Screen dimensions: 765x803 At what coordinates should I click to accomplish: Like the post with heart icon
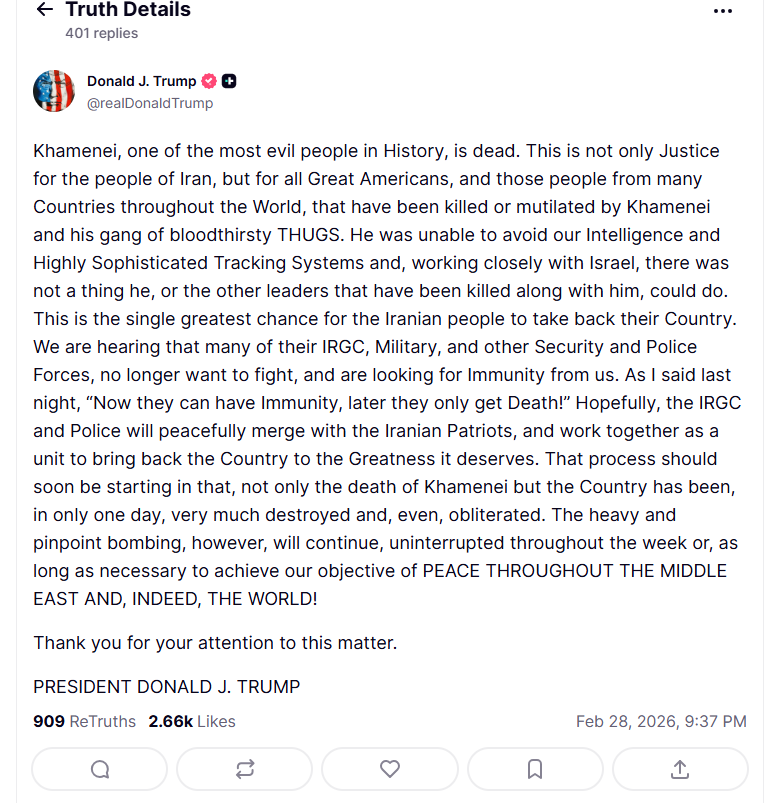[390, 769]
